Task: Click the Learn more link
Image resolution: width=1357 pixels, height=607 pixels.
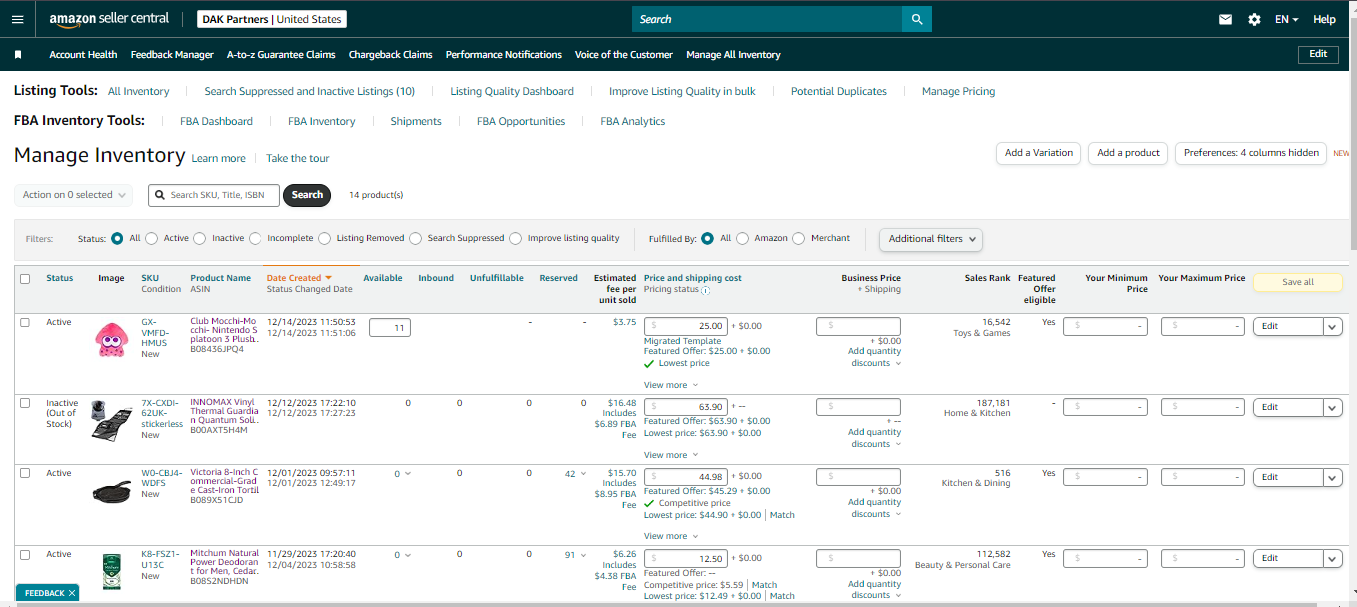Action: click(218, 158)
